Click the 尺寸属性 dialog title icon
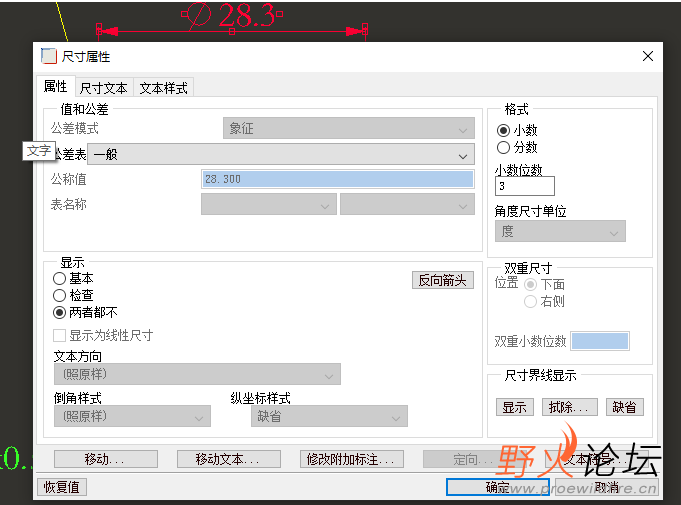This screenshot has height=505, width=681. 49,56
